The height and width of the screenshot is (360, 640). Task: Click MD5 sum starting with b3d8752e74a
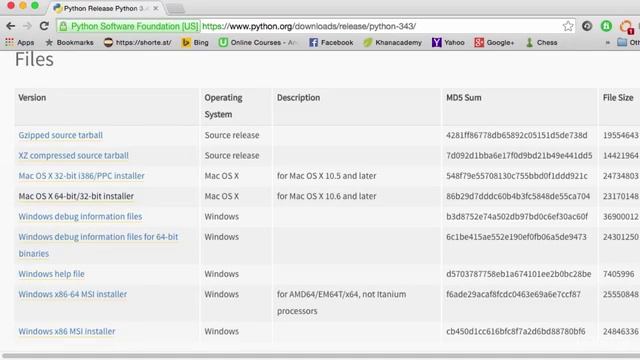517,217
